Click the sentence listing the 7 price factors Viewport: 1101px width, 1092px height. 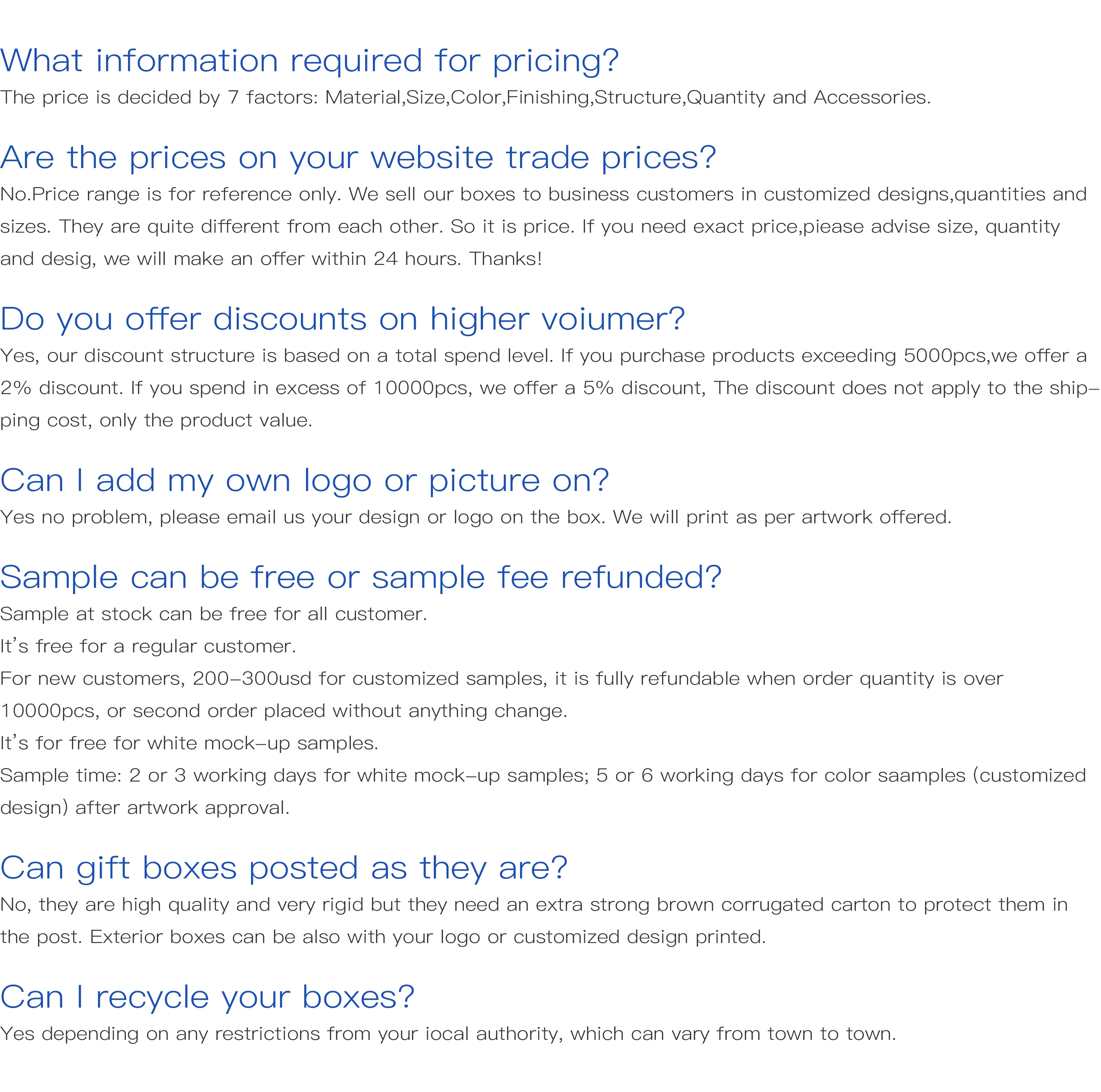pos(465,97)
